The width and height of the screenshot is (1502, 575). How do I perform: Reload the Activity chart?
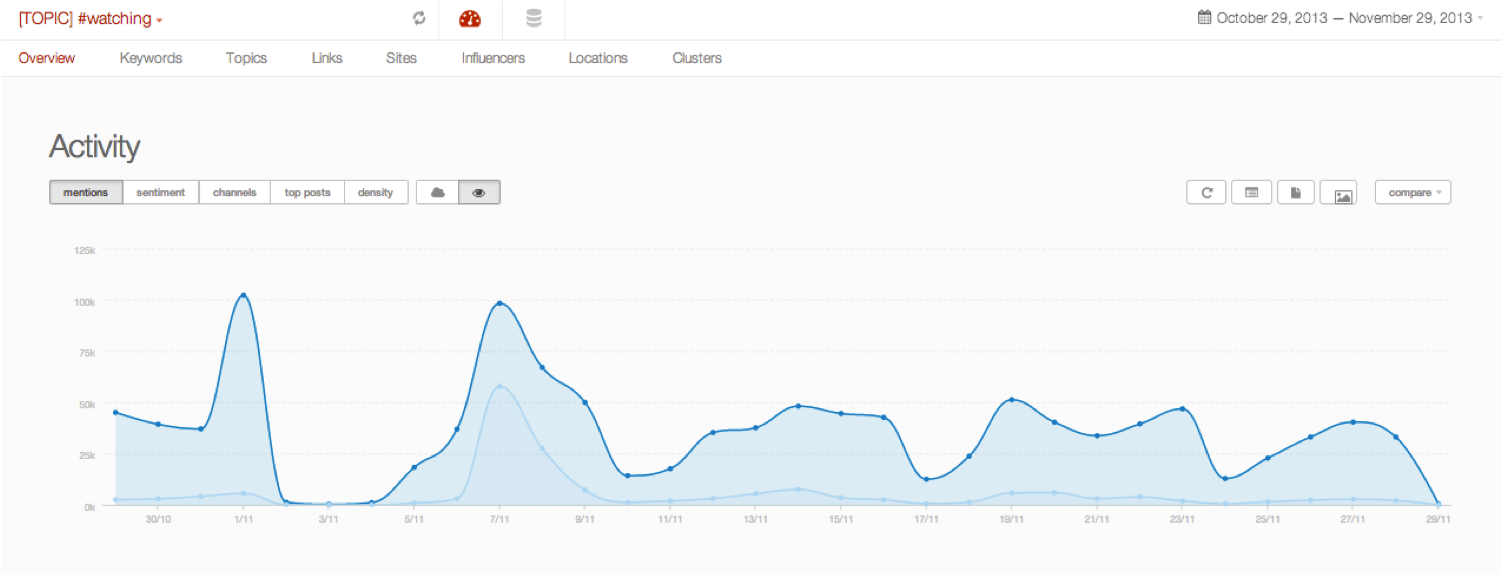[1207, 192]
